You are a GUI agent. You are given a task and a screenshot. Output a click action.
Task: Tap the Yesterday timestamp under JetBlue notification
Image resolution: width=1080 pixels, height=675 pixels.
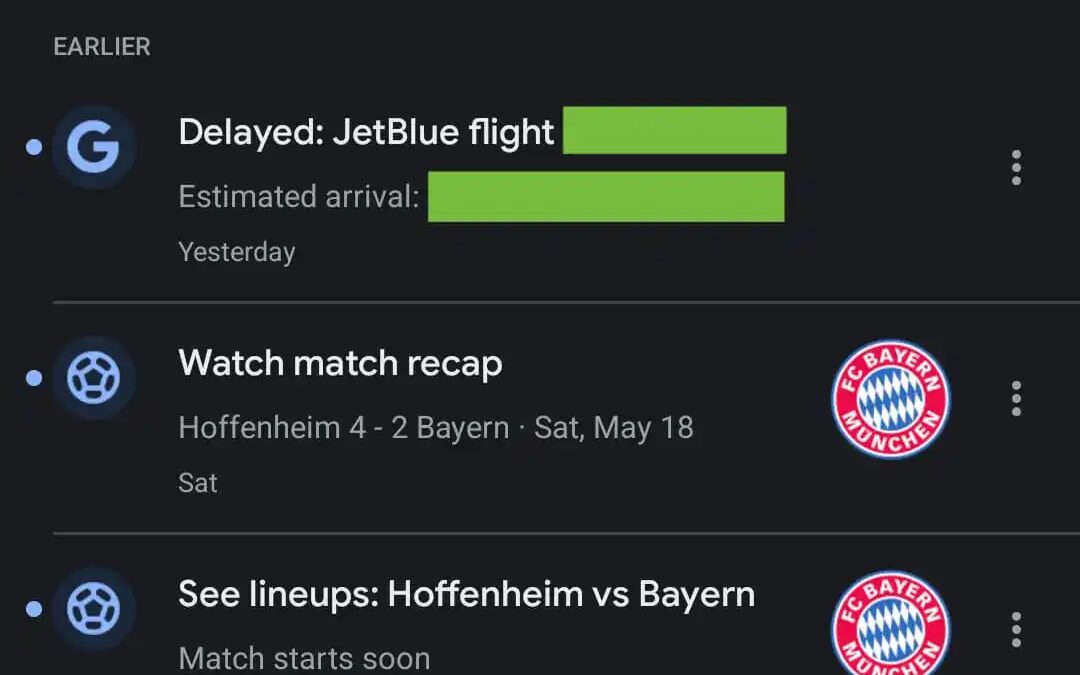[236, 252]
